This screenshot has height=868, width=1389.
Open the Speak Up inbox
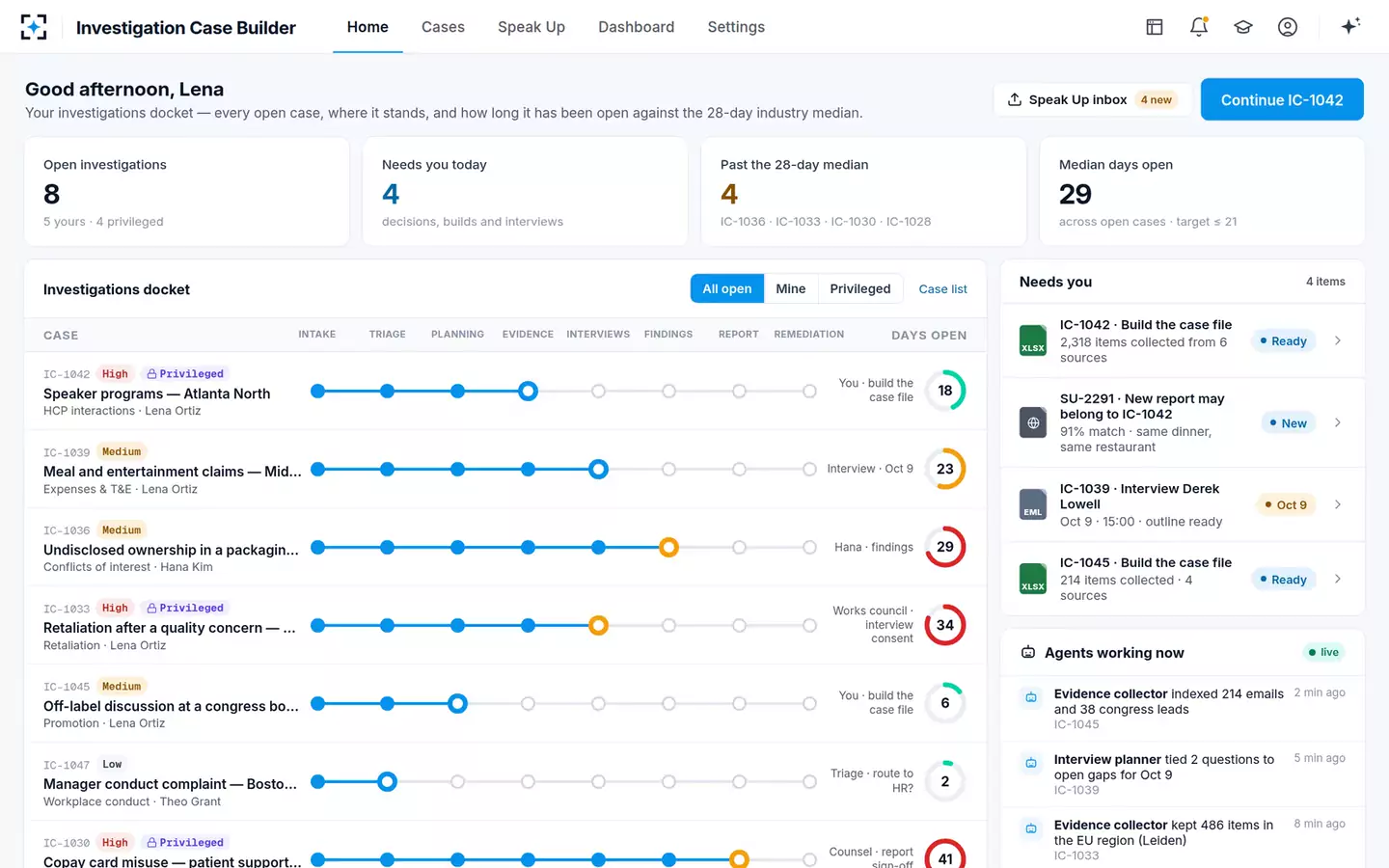[1093, 99]
